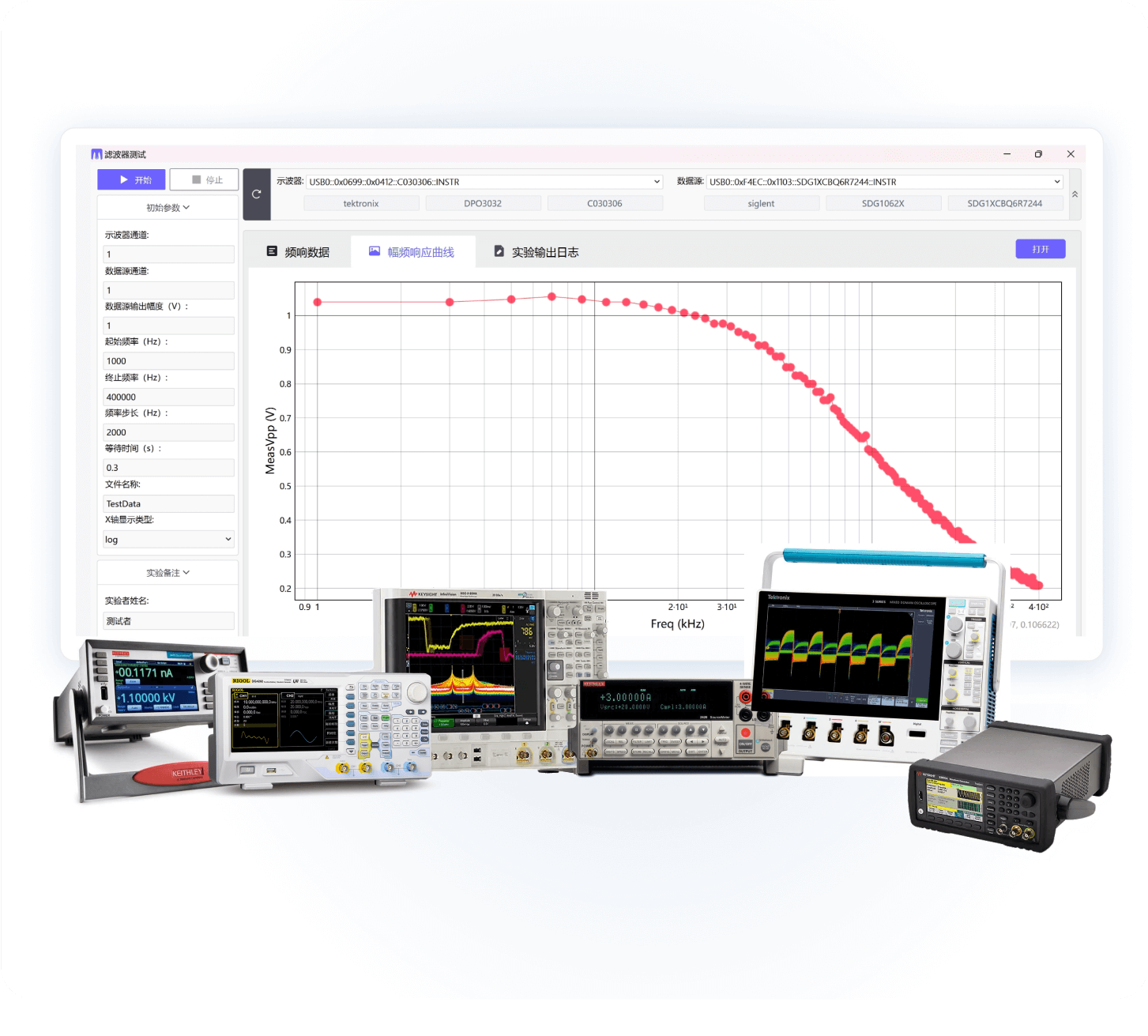Click the 等待时间 field with 0.3

[x=168, y=468]
